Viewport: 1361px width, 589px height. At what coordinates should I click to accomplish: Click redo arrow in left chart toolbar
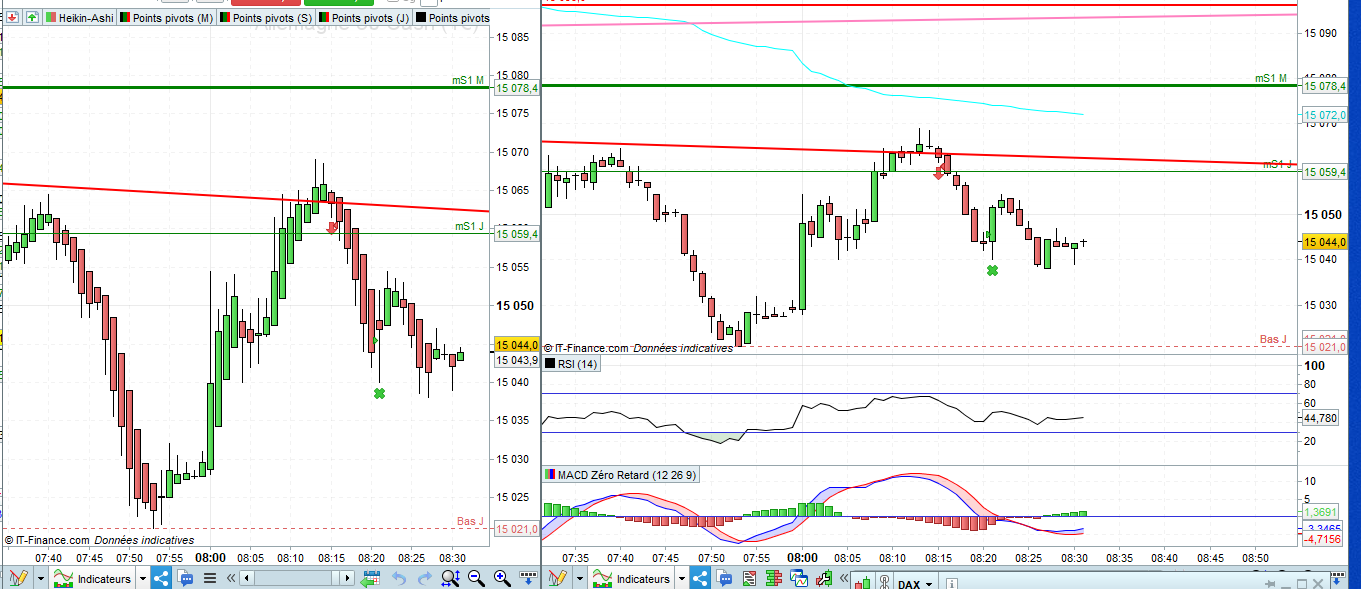pos(424,578)
